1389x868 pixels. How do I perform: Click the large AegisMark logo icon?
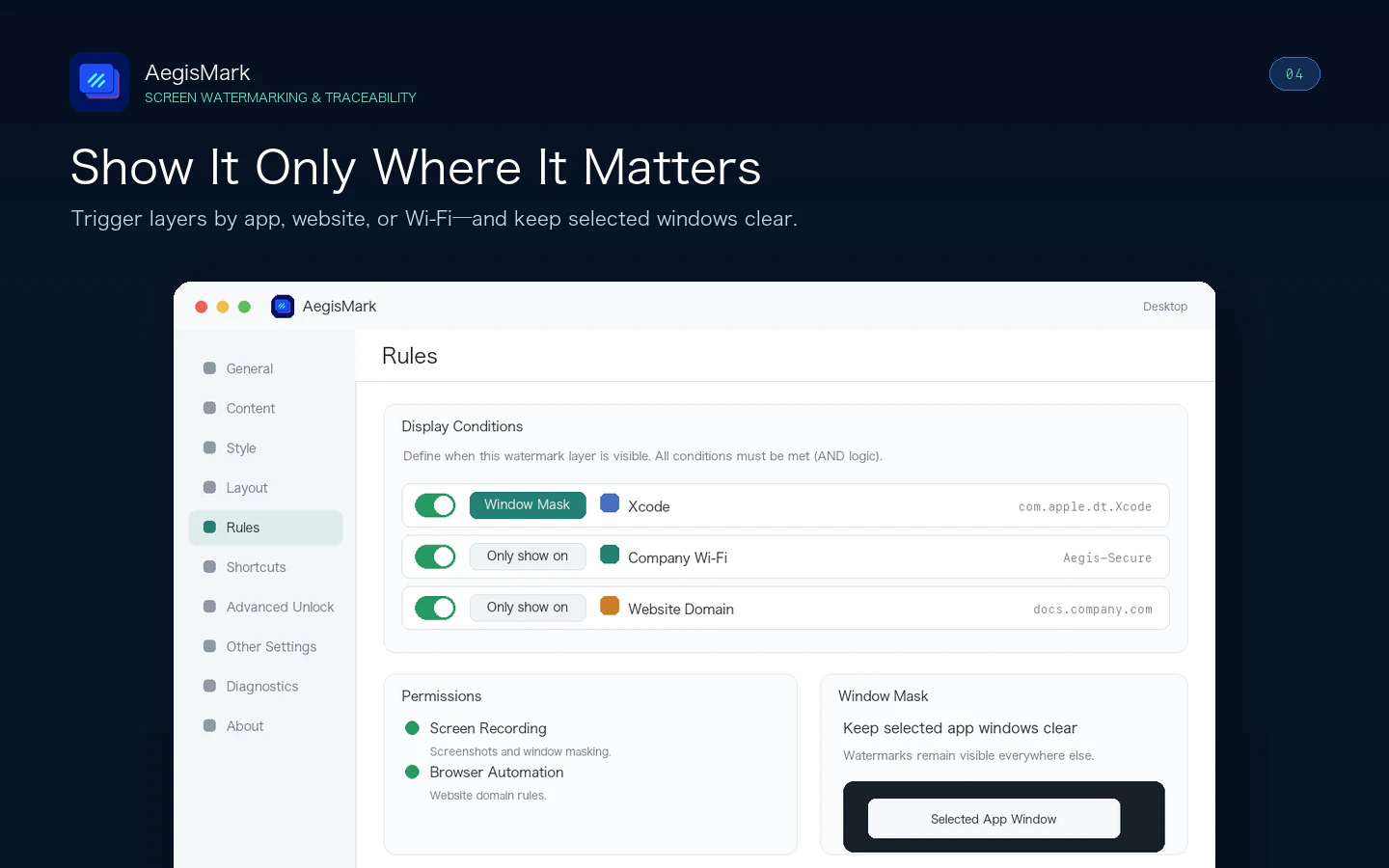pos(99,82)
